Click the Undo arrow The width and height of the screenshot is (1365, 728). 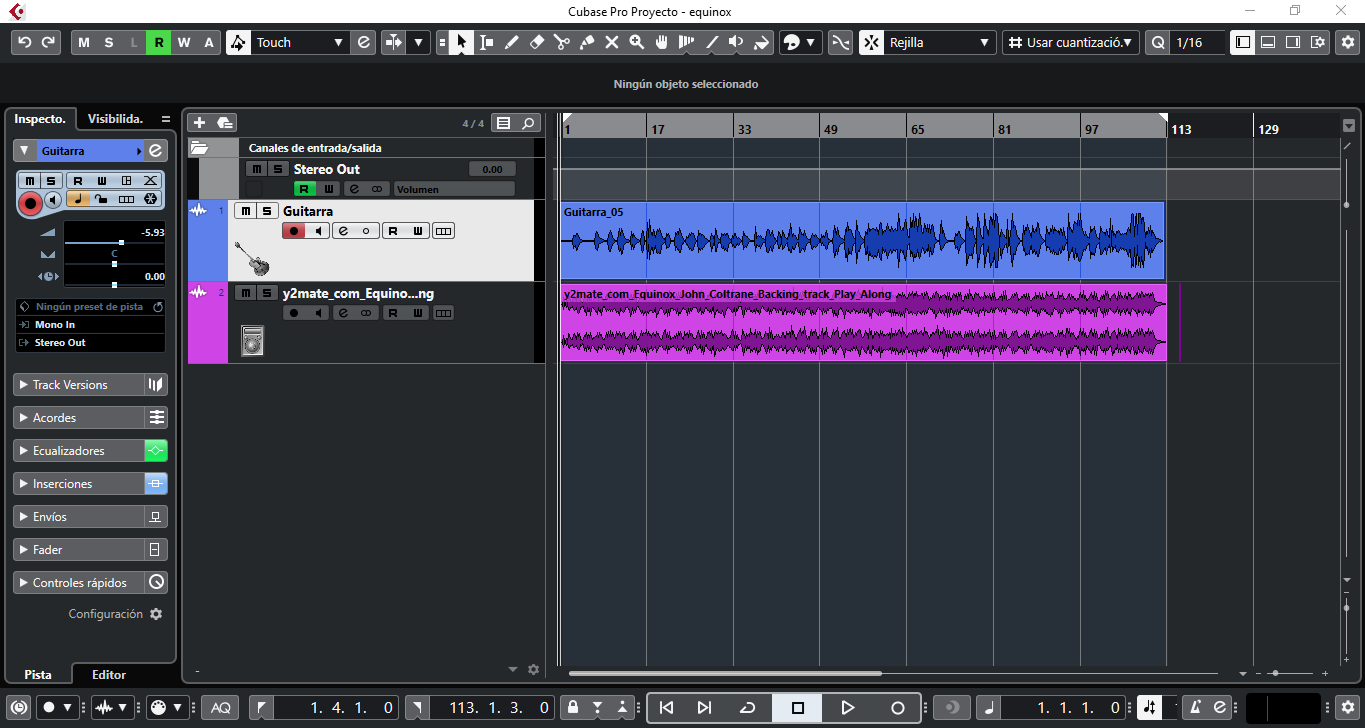point(25,42)
